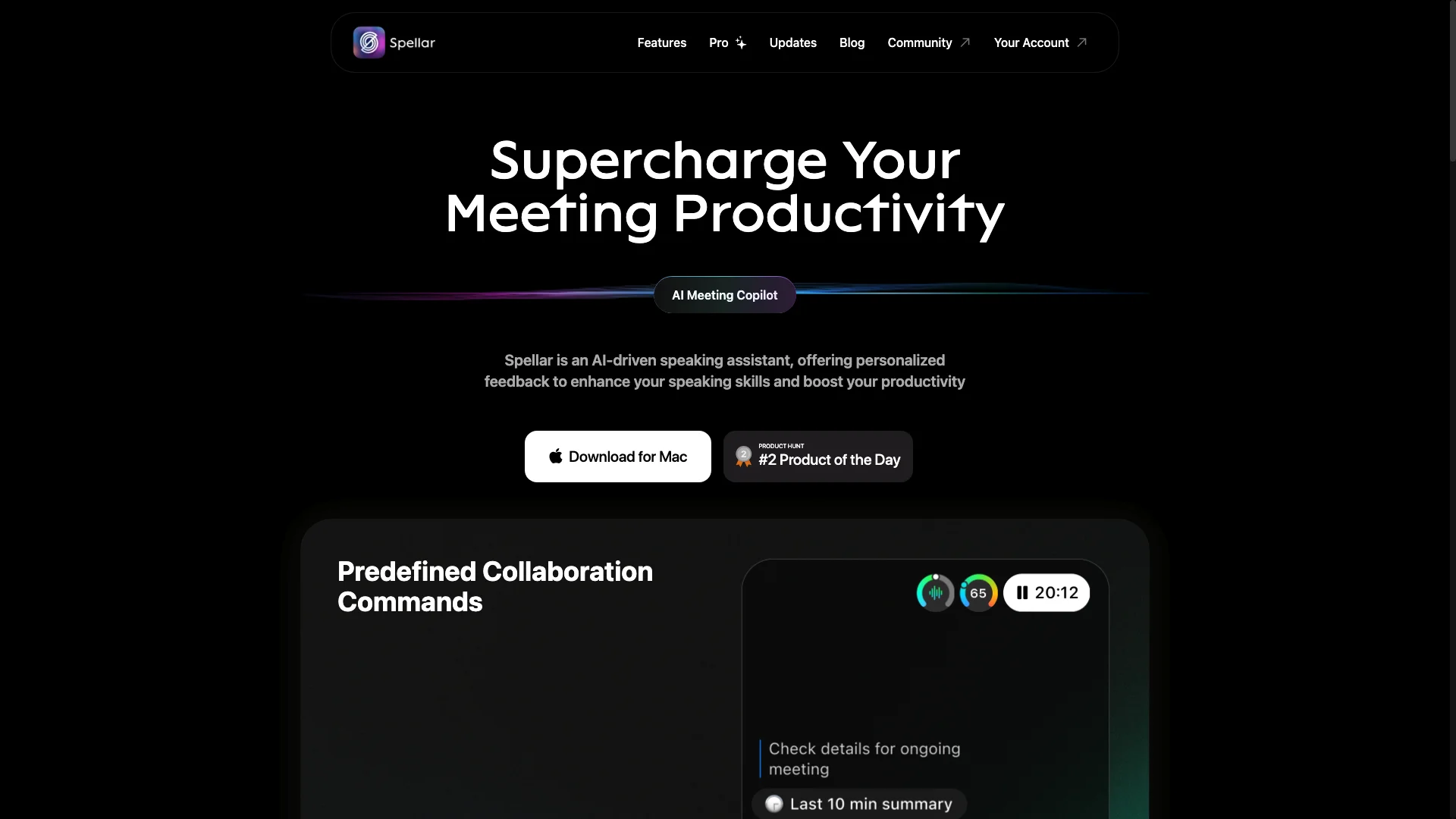Click the Blog navigation menu item

[852, 42]
